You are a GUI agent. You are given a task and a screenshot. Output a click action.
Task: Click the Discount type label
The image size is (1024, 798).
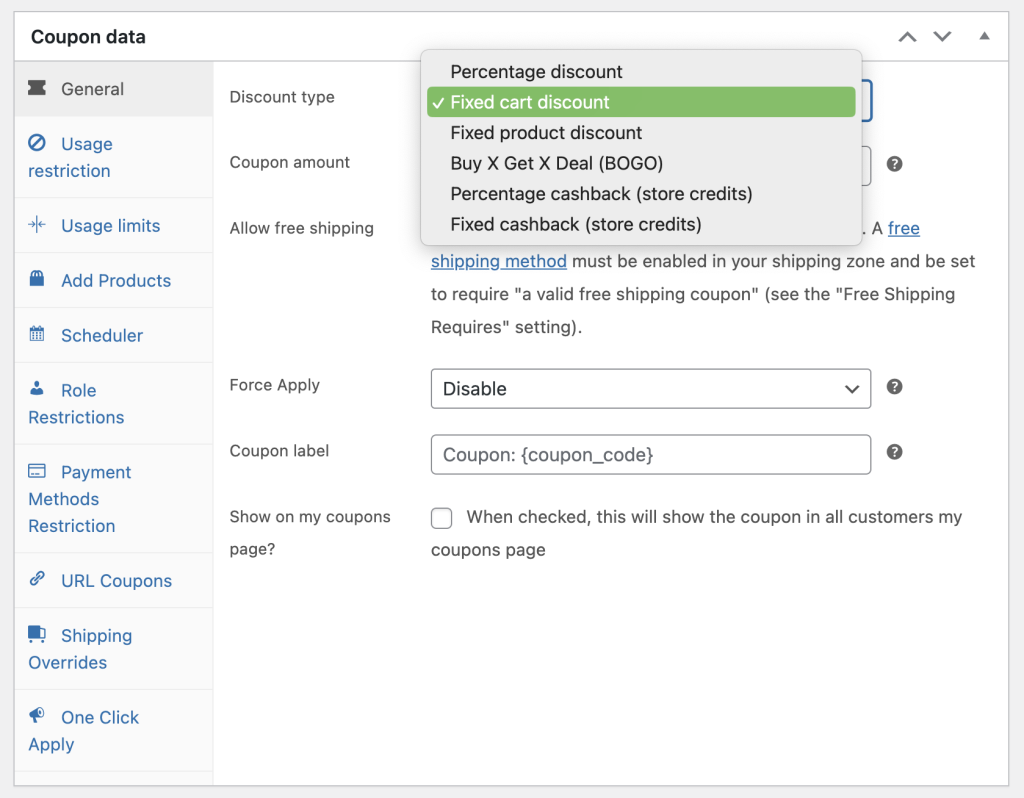pyautogui.click(x=282, y=97)
